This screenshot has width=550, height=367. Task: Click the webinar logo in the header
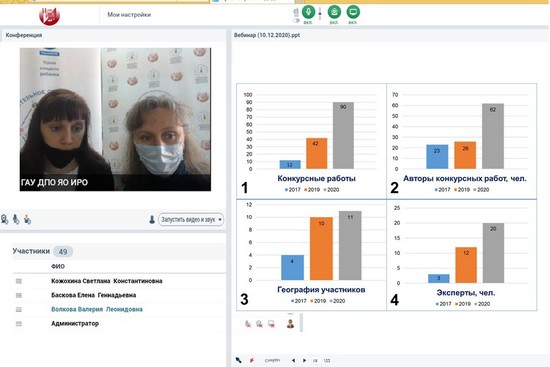coord(49,16)
